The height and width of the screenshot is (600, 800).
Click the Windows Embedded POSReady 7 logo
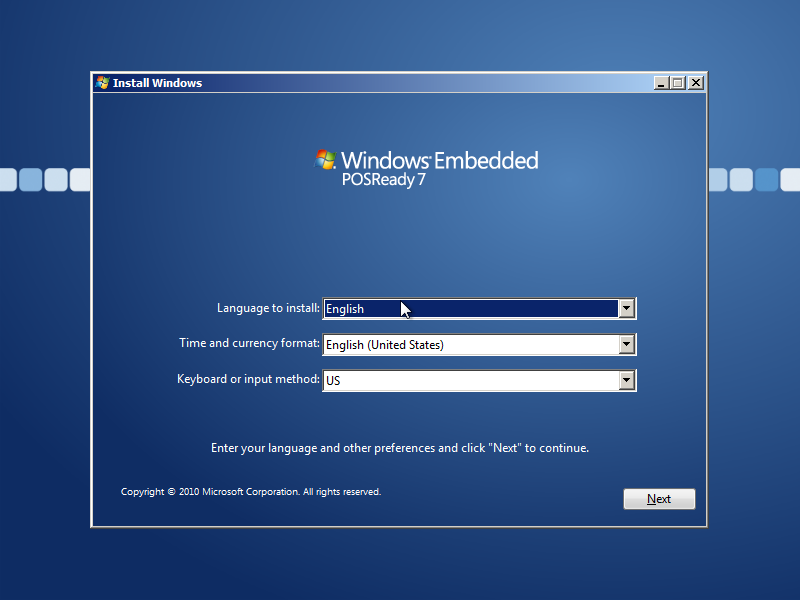click(426, 168)
